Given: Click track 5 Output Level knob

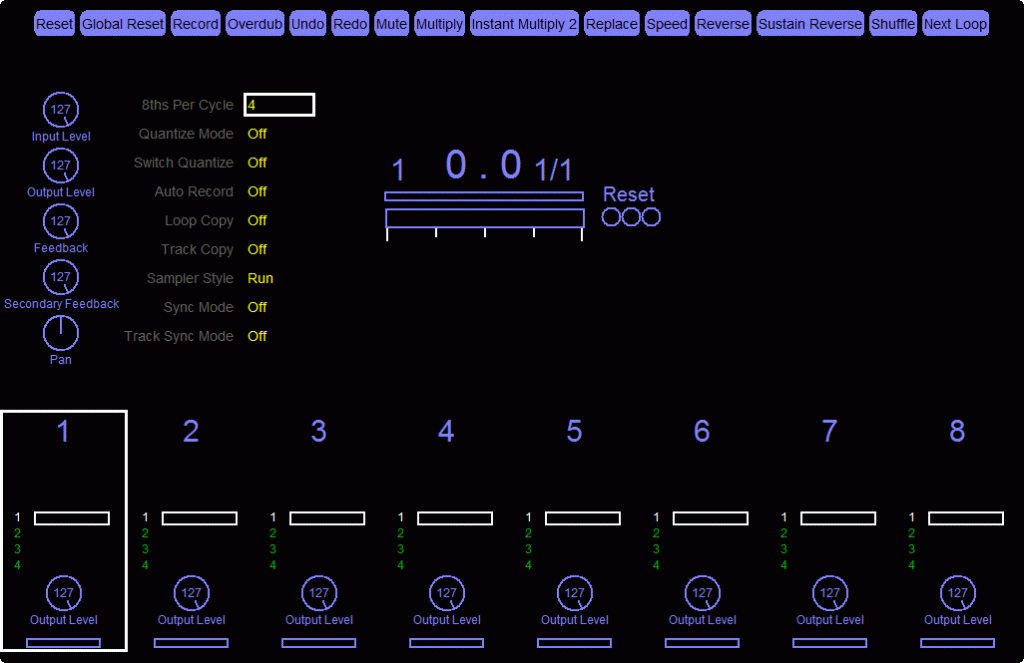Looking at the screenshot, I should 574,593.
